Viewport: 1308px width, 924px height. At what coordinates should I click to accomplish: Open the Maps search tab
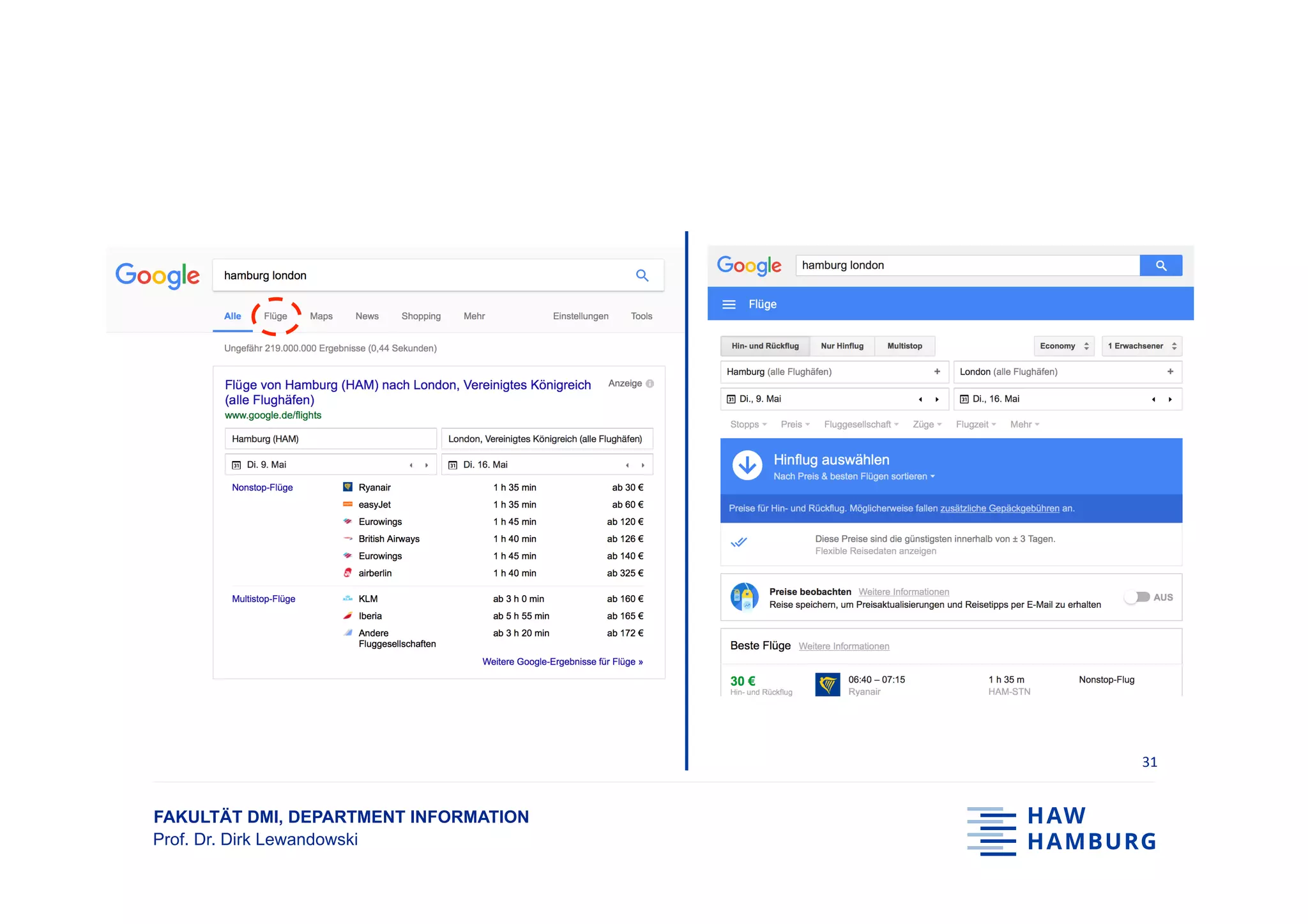coord(321,316)
